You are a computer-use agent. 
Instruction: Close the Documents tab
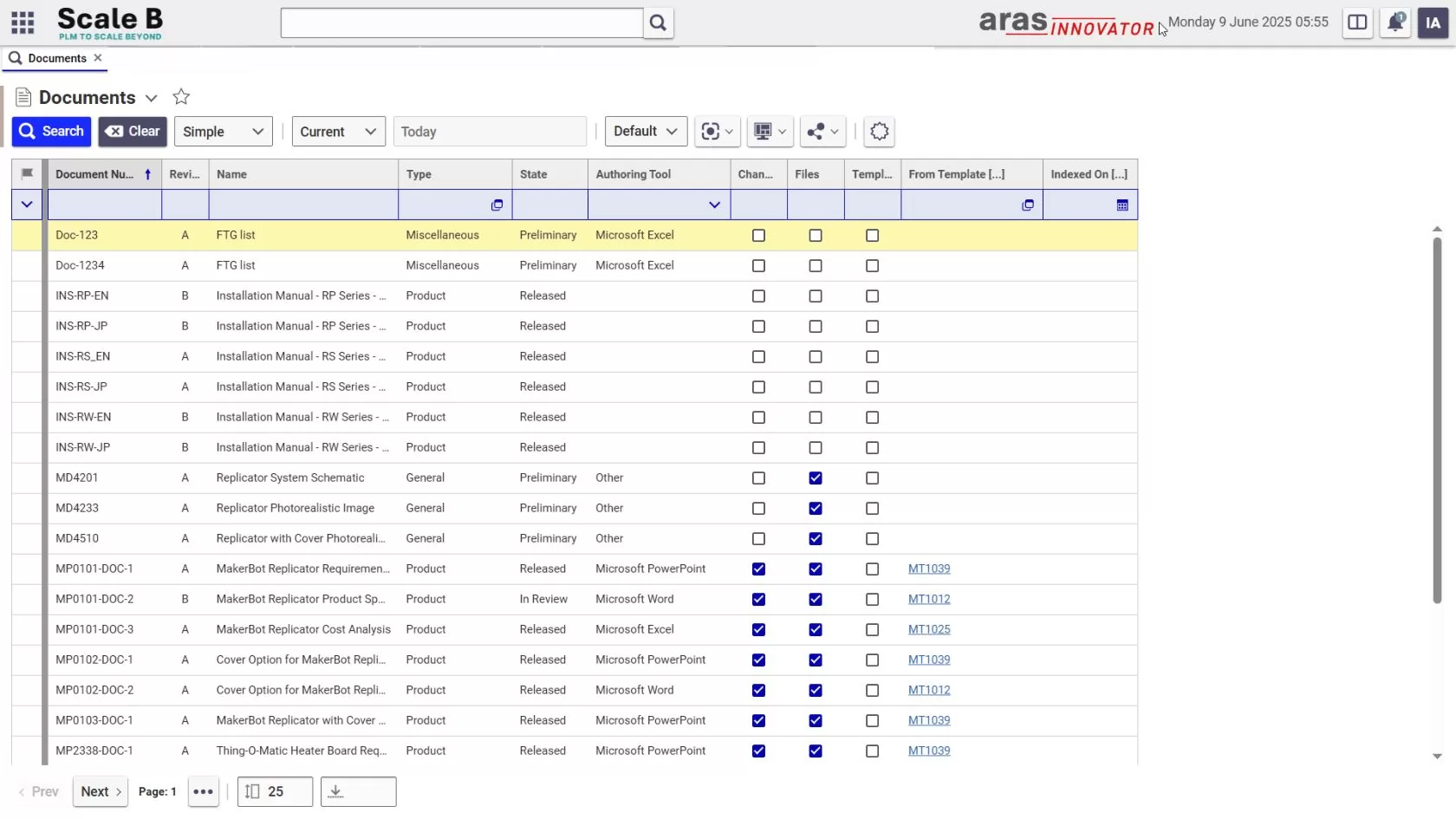[98, 58]
